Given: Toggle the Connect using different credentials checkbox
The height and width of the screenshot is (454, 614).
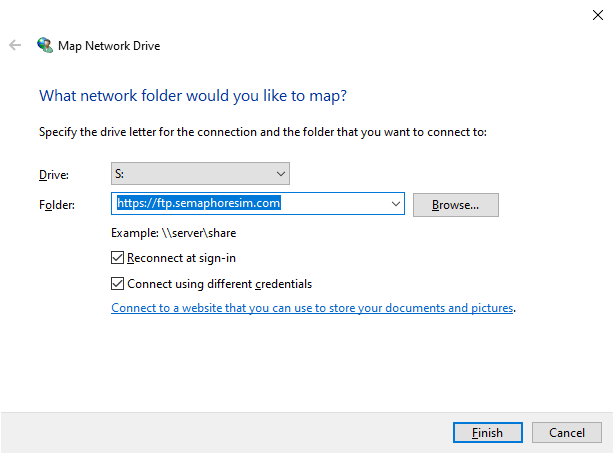Looking at the screenshot, I should click(119, 283).
